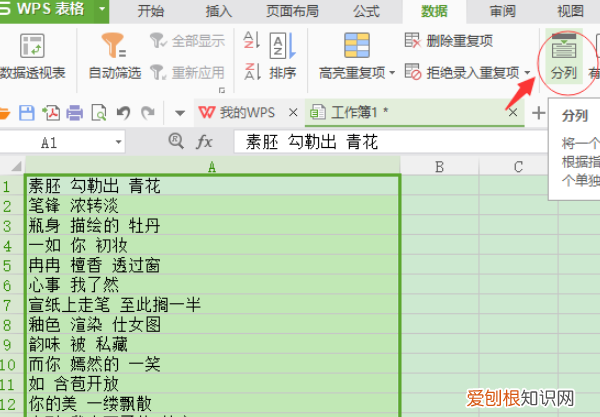This screenshot has height=417, width=600.
Task: Click the fx insert function icon
Action: 204,142
